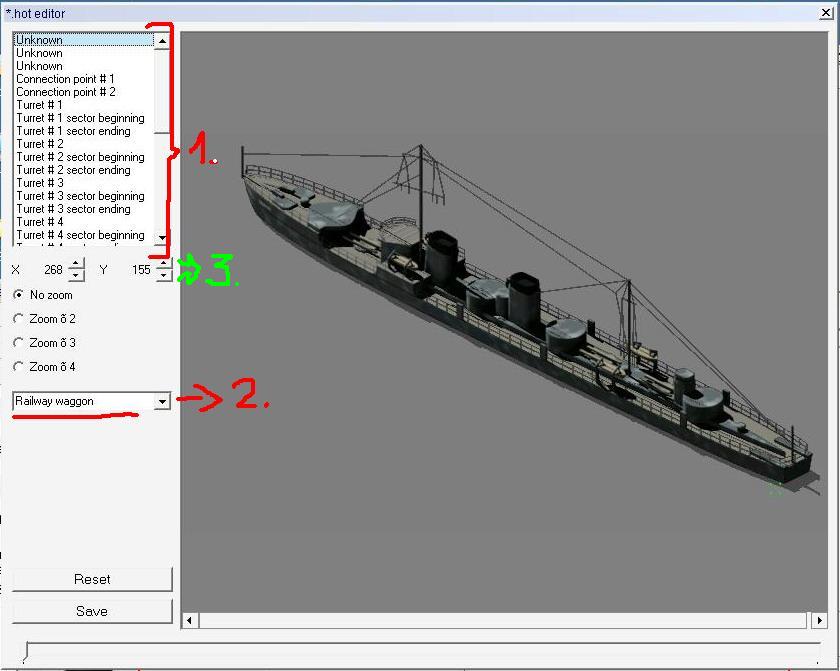The height and width of the screenshot is (671, 840).
Task: Select the No zoom radio option
Action: 43,295
